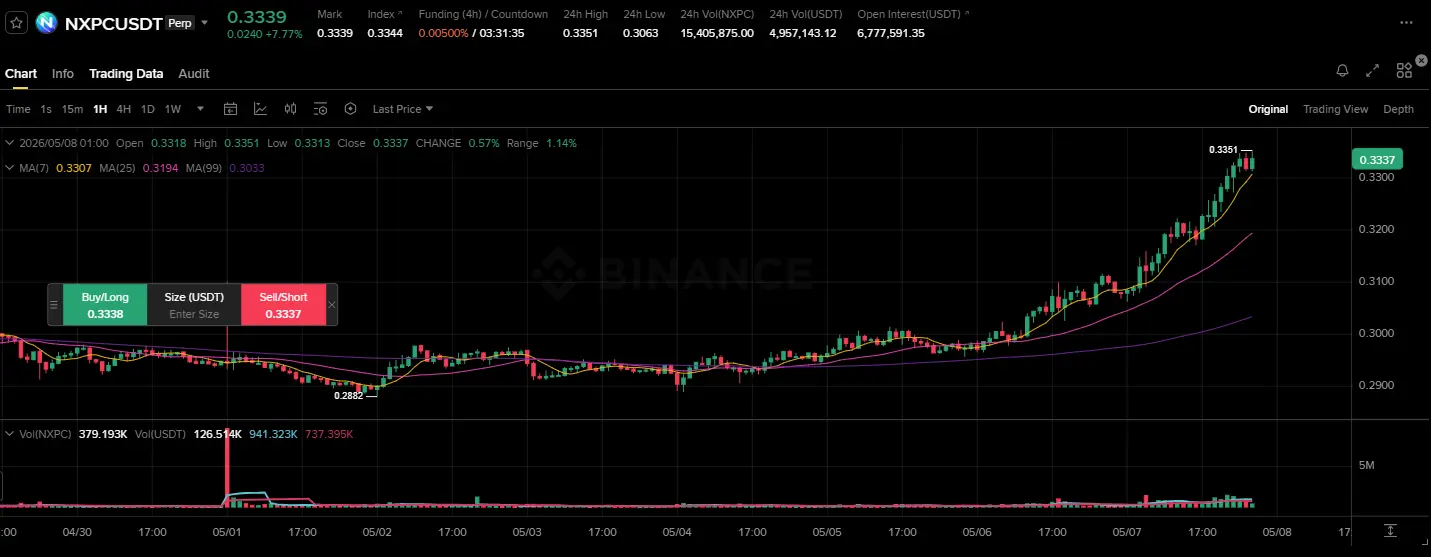Screen dimensions: 1431x557
Task: Open the Open Interest(USDT) detail link
Action: click(965, 14)
